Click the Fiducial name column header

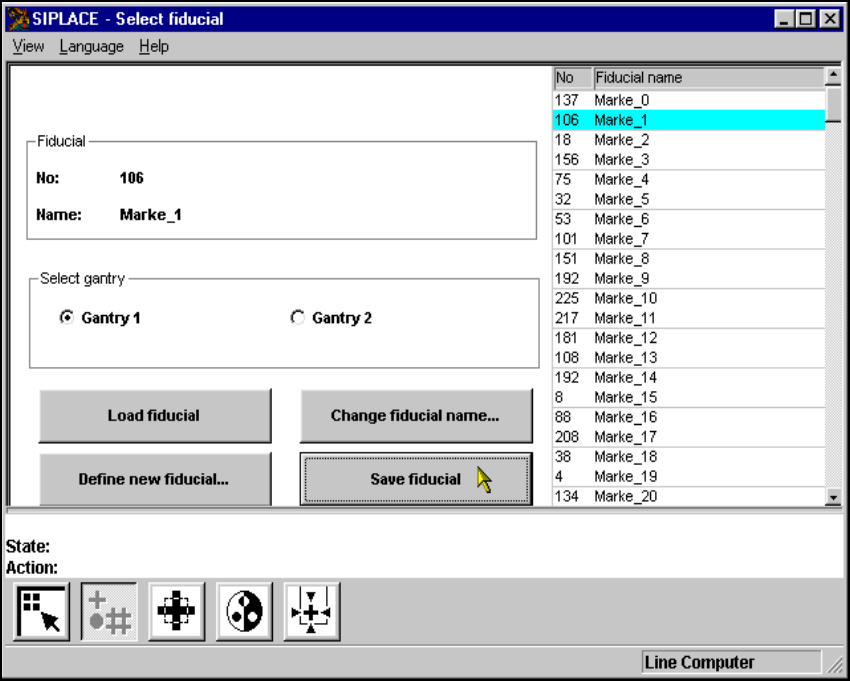coord(706,77)
